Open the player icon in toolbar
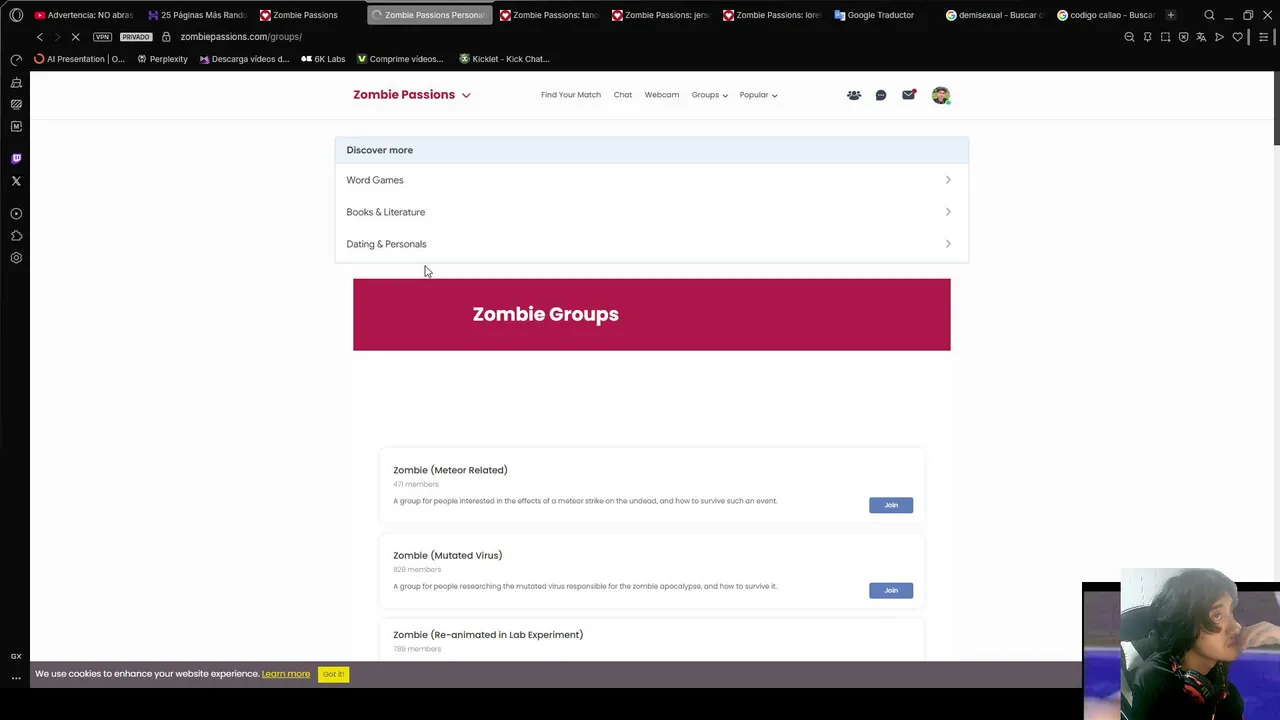This screenshot has height=720, width=1280. pos(1219,37)
